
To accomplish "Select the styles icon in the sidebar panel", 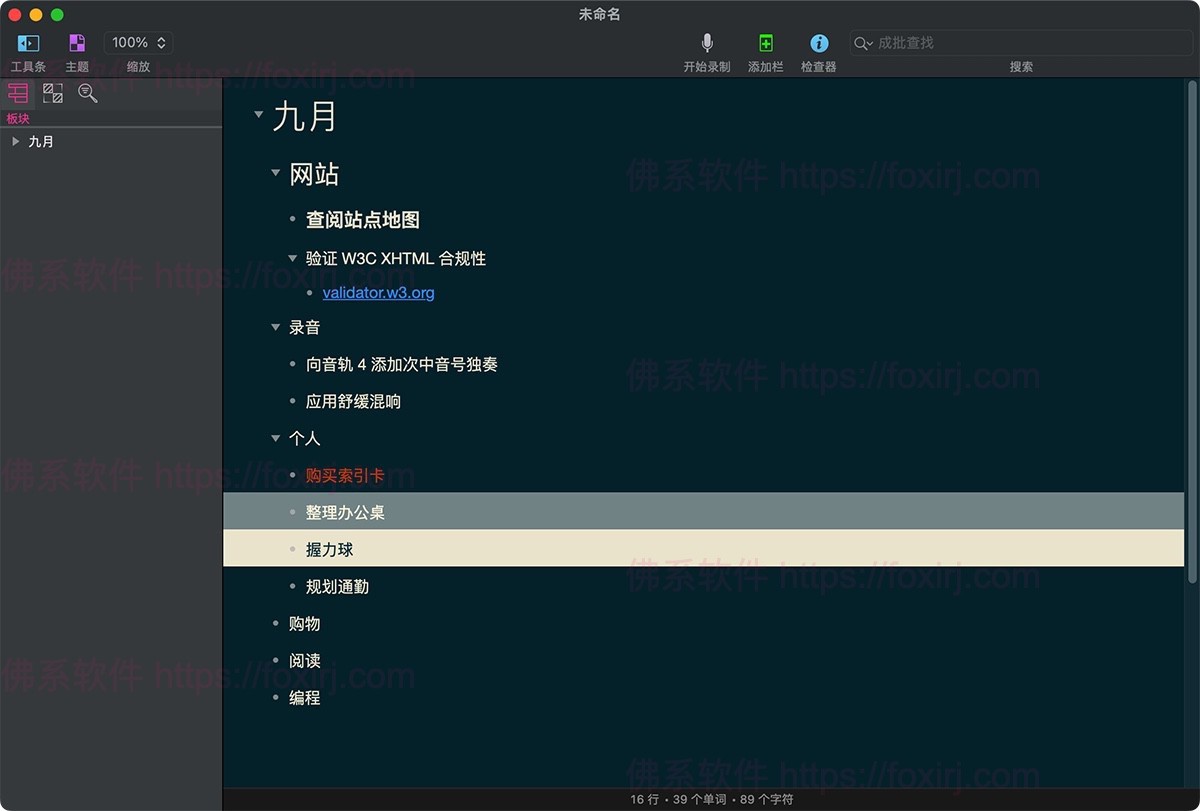I will 53,93.
